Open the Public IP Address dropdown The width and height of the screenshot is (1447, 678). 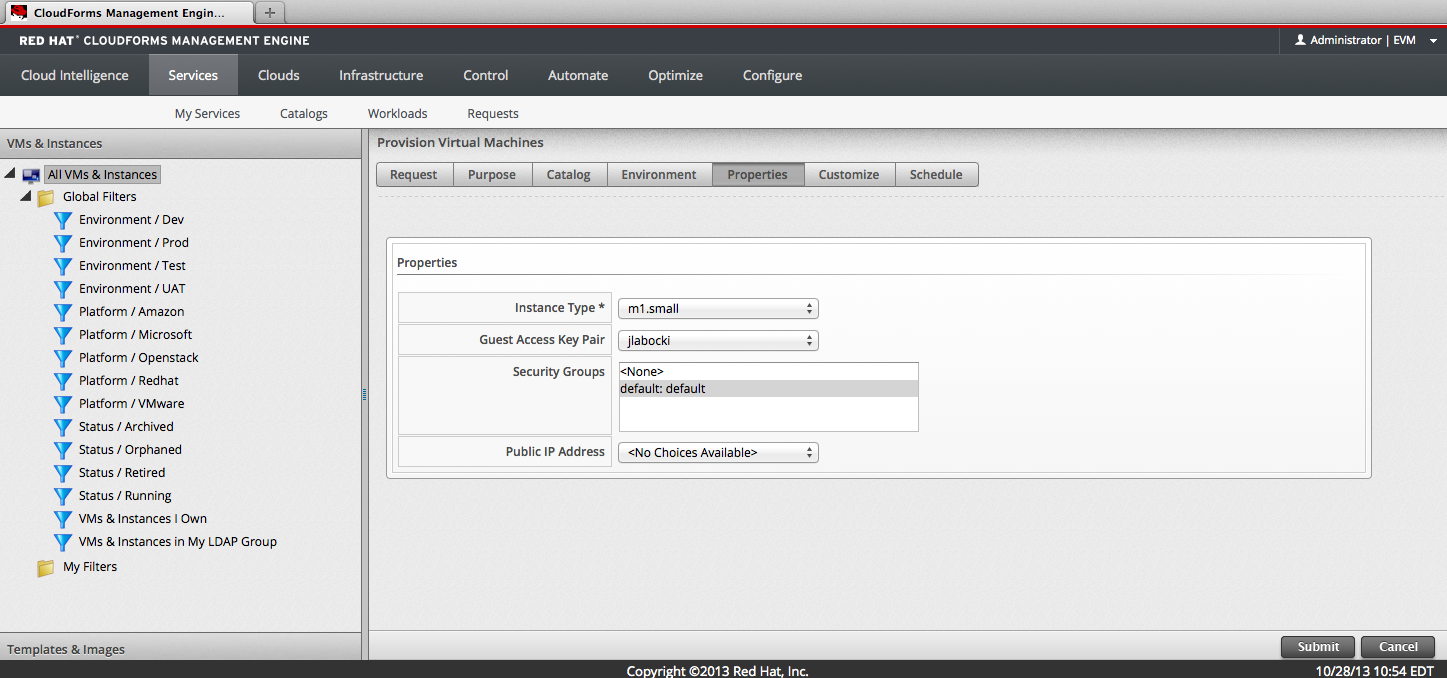[x=718, y=453]
